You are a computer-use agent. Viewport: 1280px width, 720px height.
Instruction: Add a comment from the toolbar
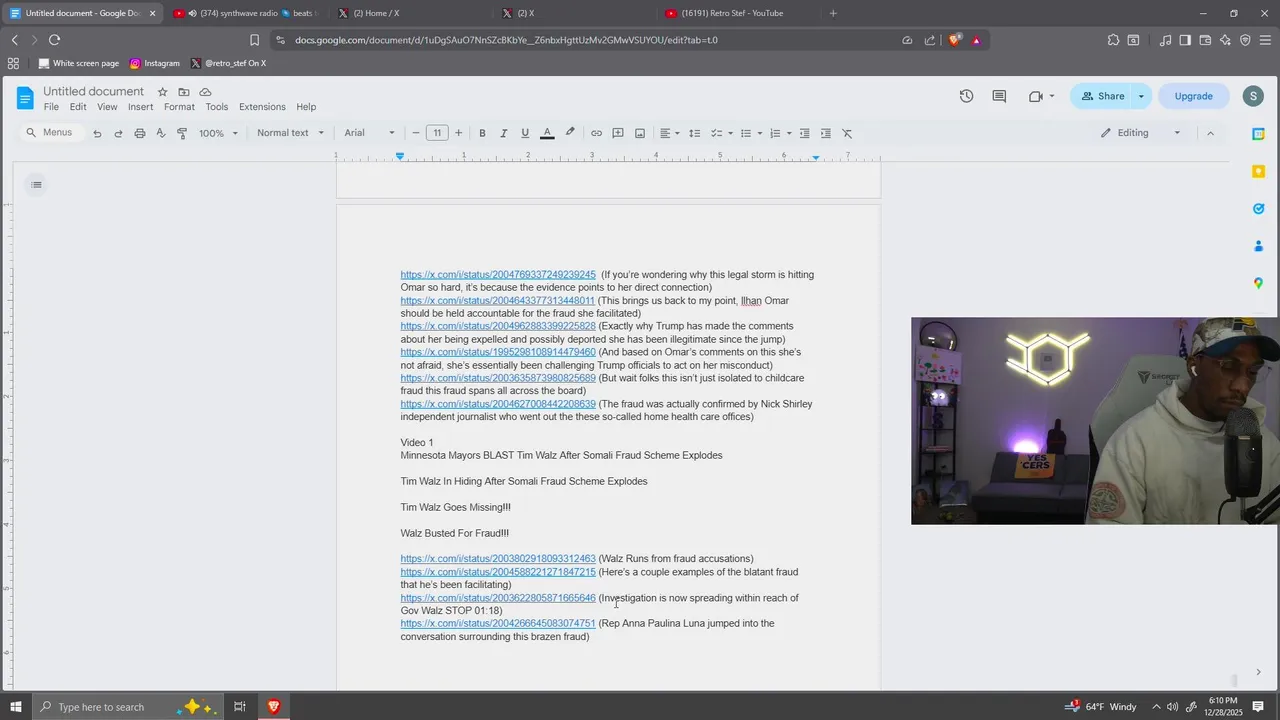point(618,133)
